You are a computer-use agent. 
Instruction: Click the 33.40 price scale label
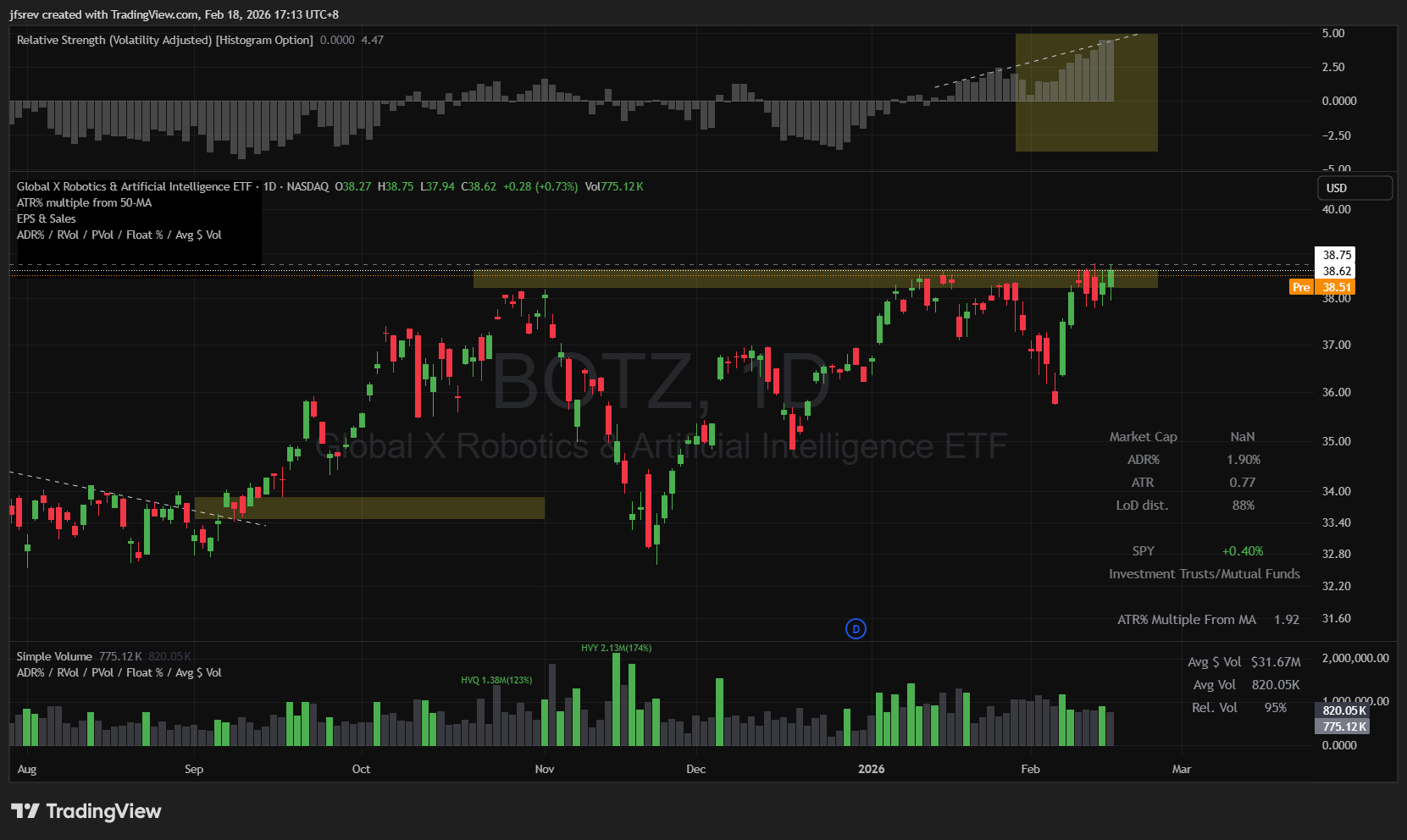coord(1337,522)
